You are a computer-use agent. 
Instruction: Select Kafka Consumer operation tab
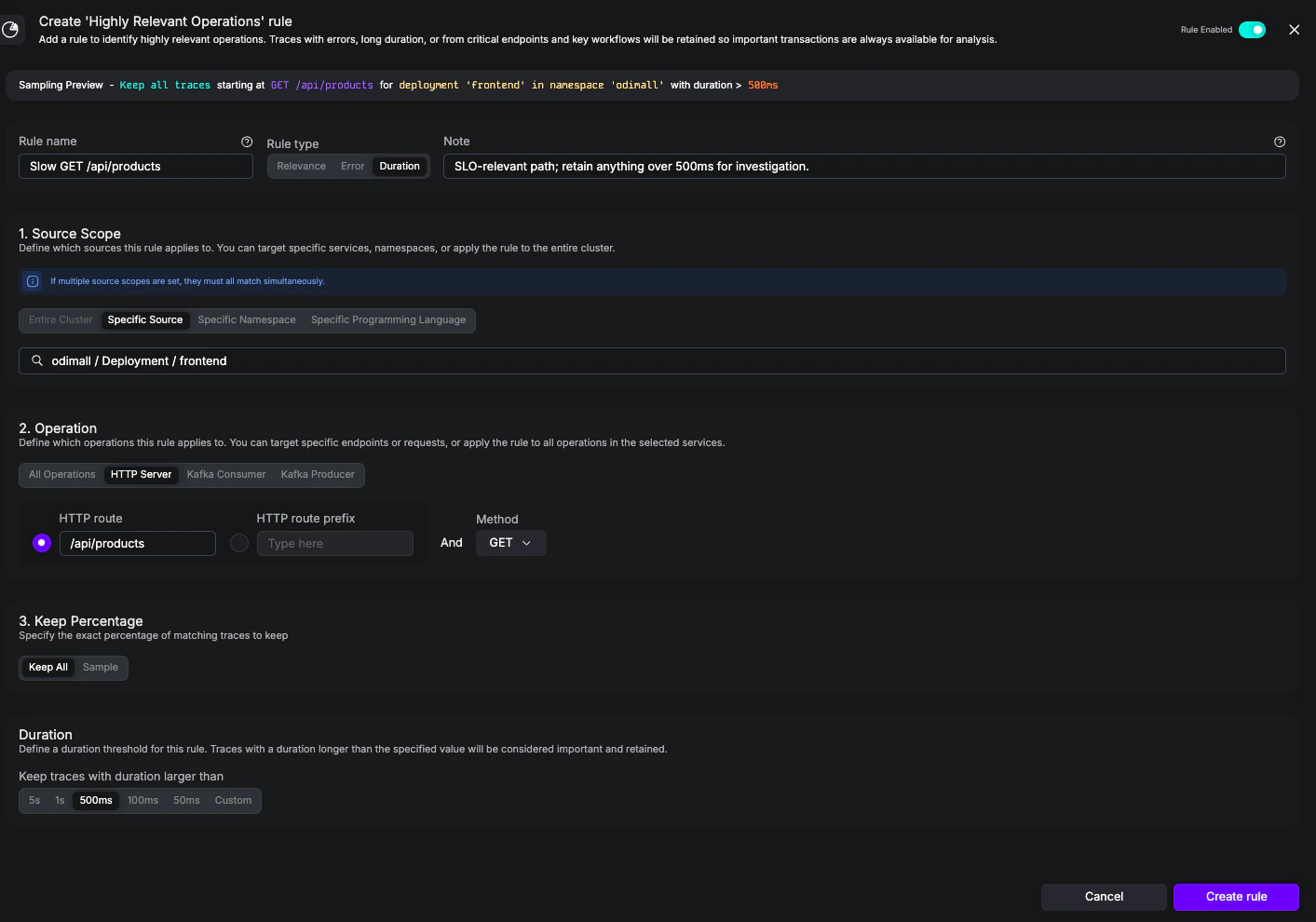(226, 475)
